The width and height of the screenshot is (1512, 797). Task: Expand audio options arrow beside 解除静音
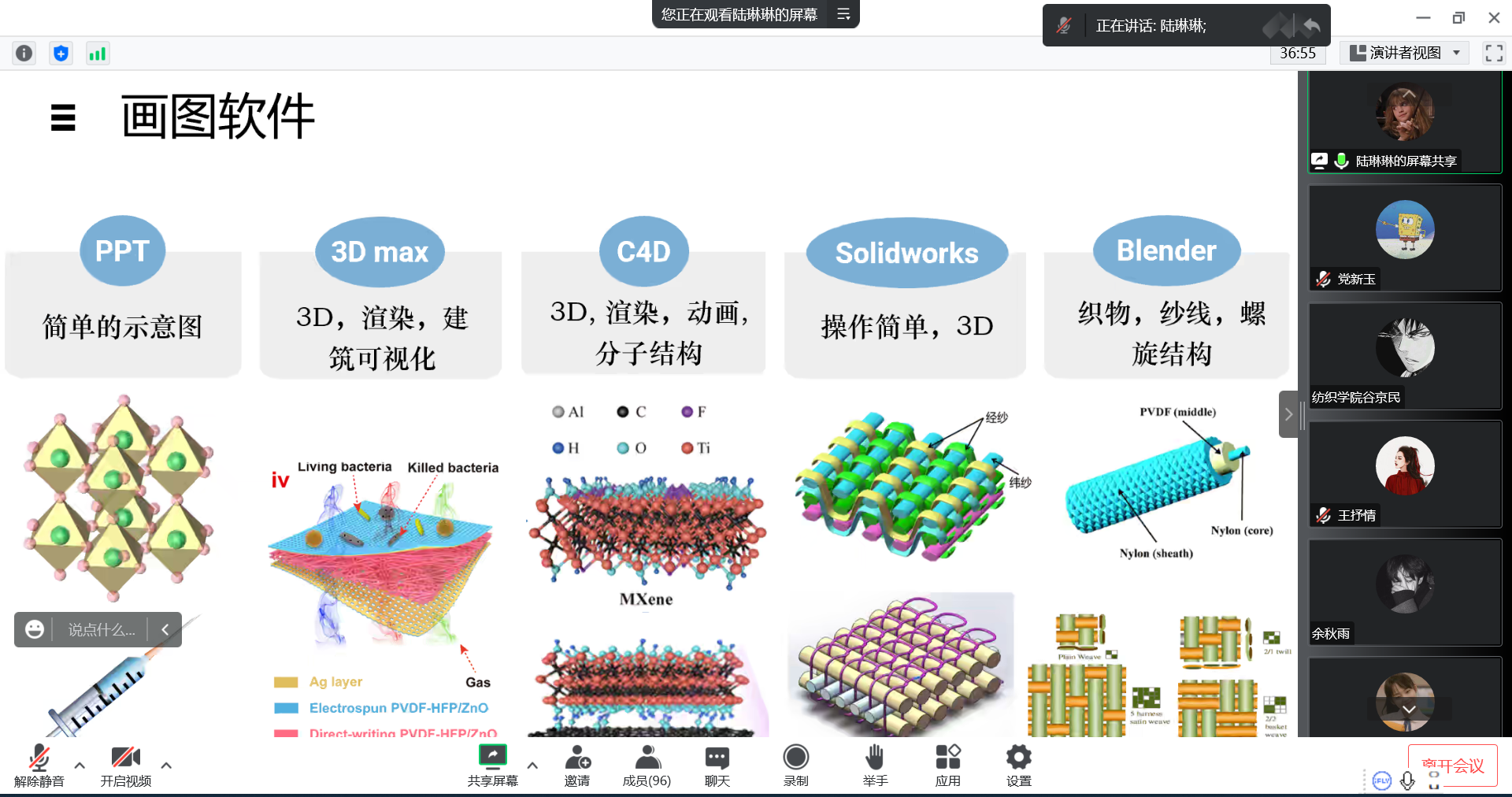pos(80,765)
